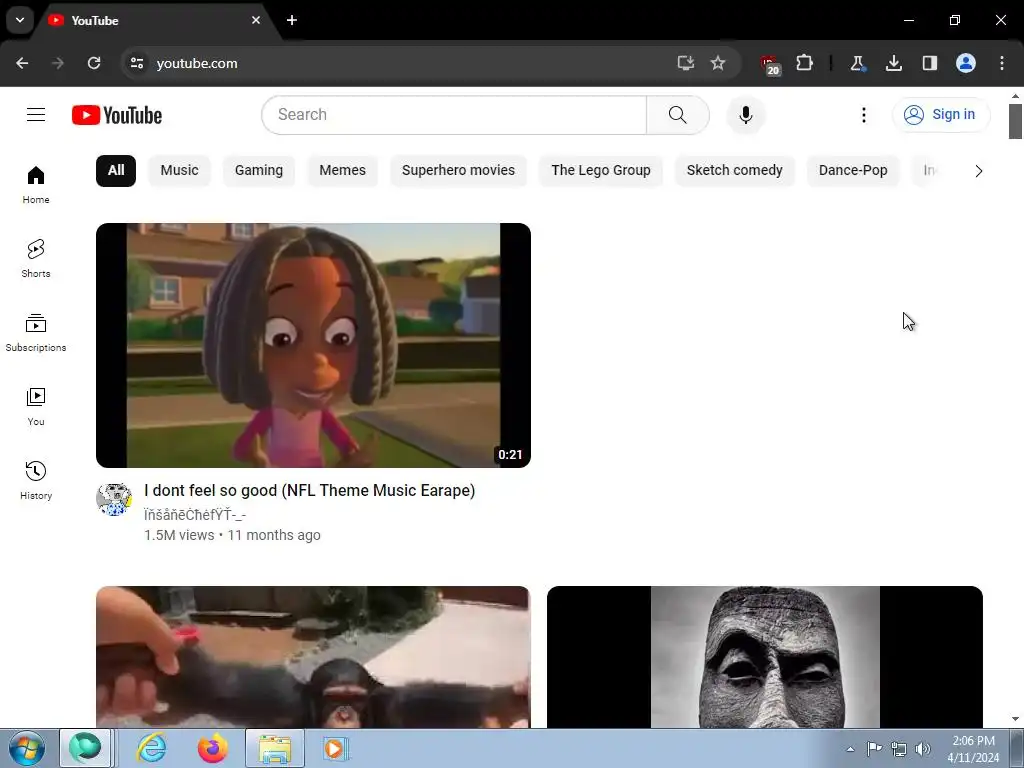
Task: Open History in sidebar
Action: tap(36, 480)
